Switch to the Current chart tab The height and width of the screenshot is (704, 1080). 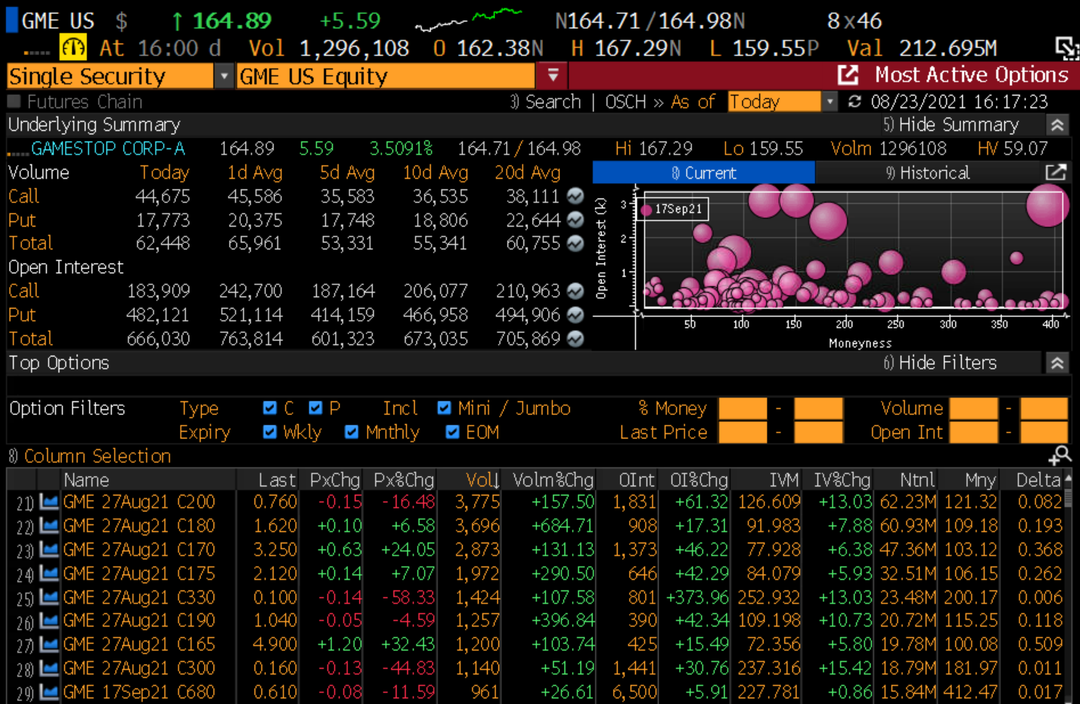703,172
